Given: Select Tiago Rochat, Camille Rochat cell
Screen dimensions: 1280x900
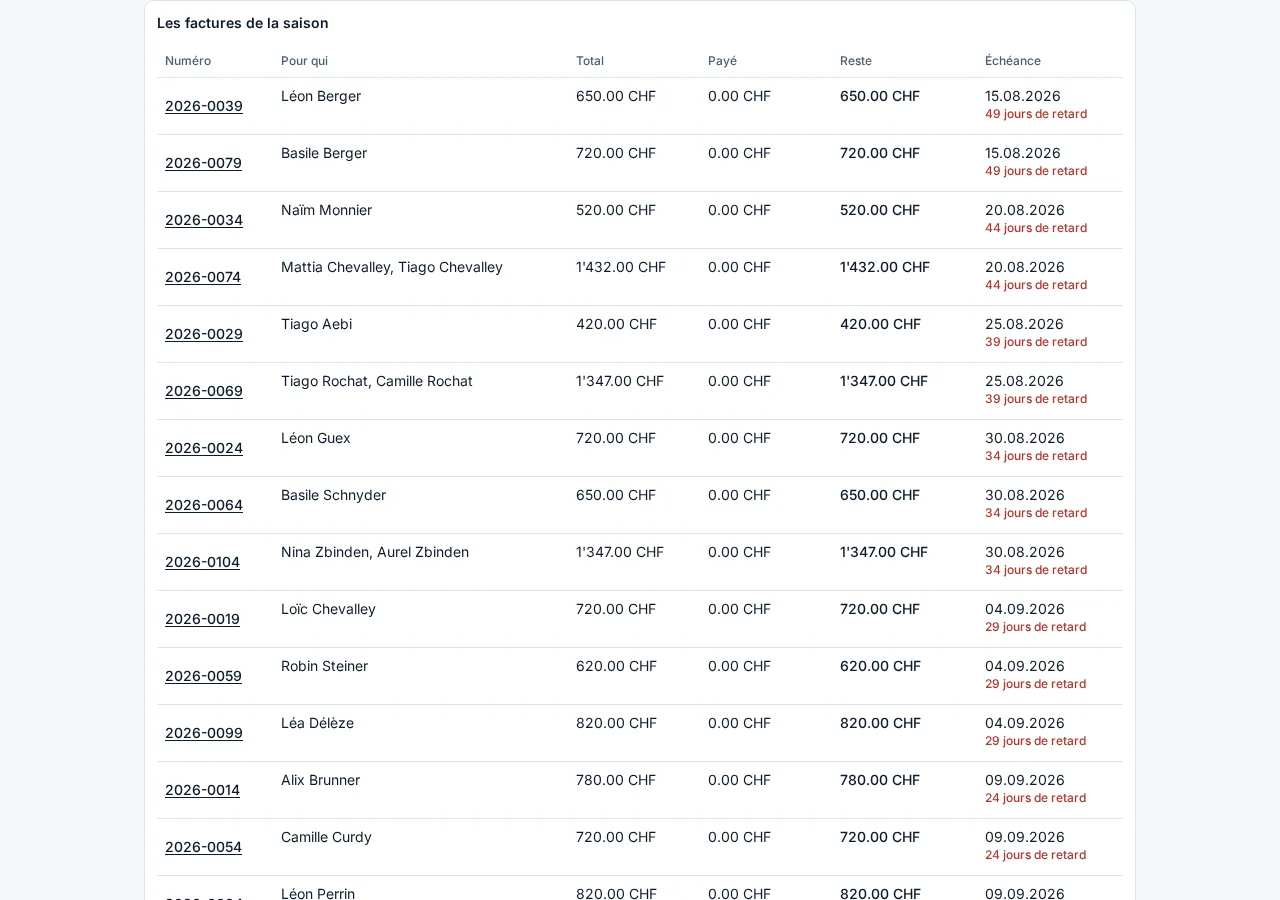Looking at the screenshot, I should pyautogui.click(x=377, y=381).
